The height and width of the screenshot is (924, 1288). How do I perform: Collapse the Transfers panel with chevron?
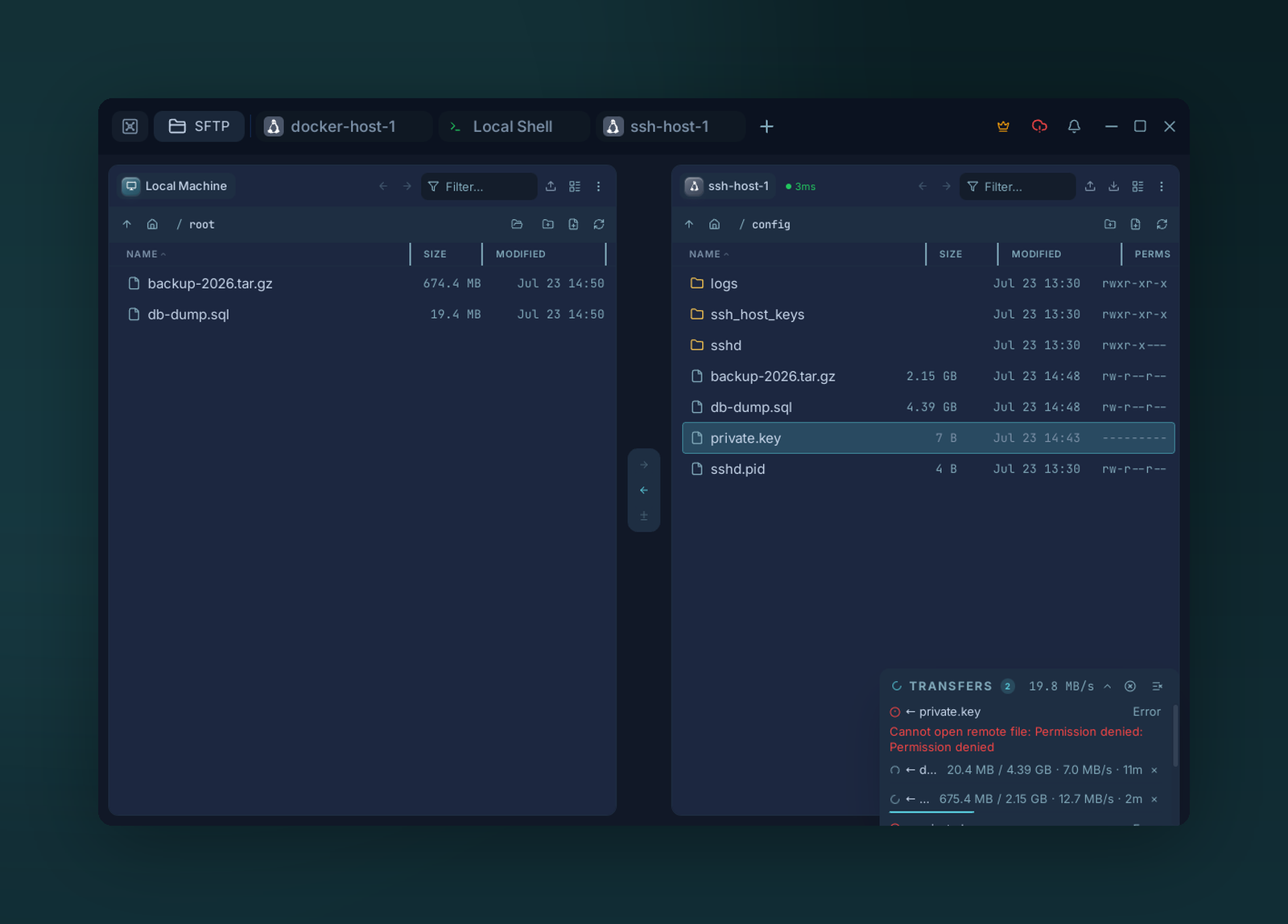(x=1108, y=686)
